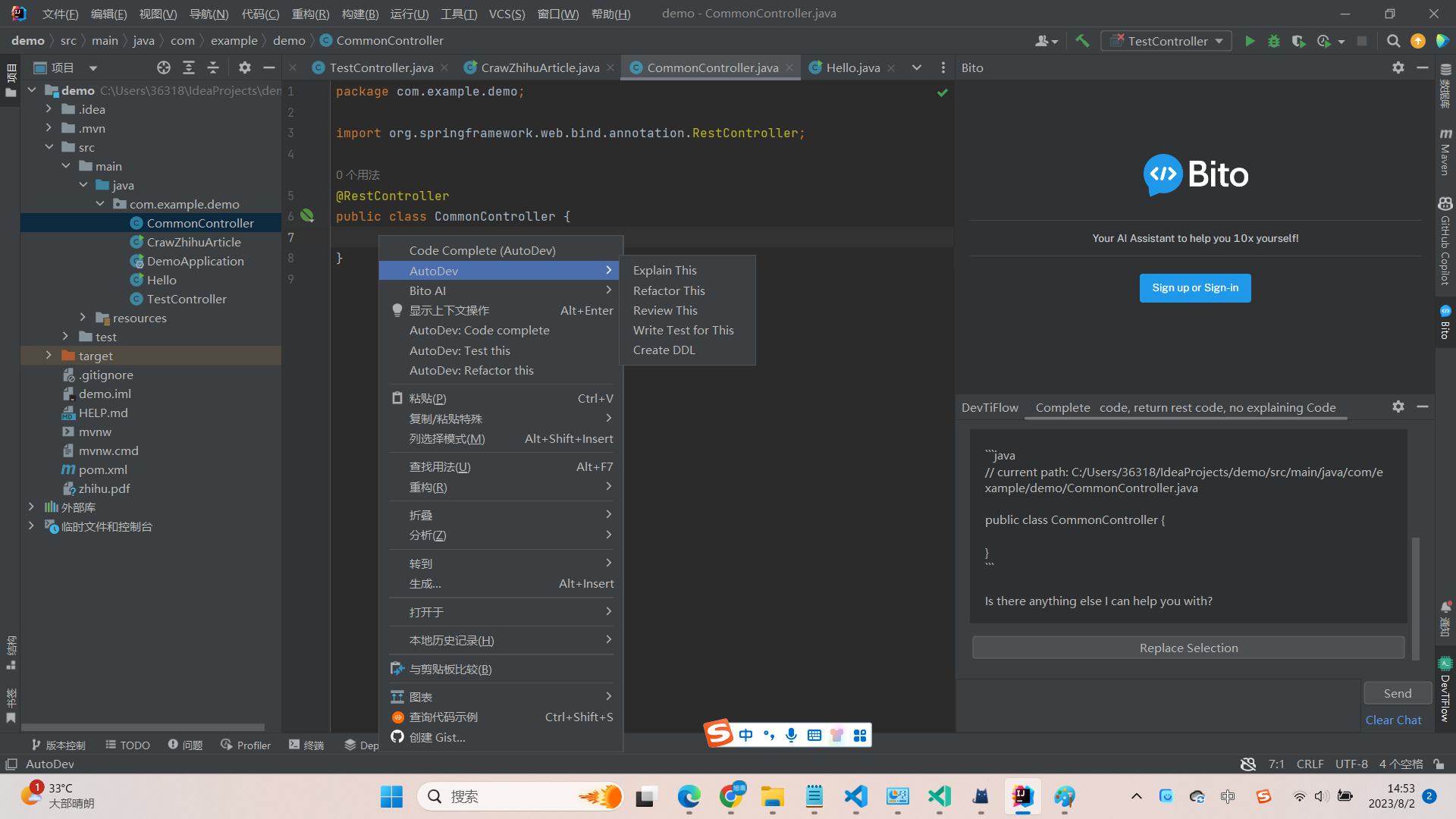
Task: Collapse all project tree nodes icon
Action: click(x=213, y=67)
